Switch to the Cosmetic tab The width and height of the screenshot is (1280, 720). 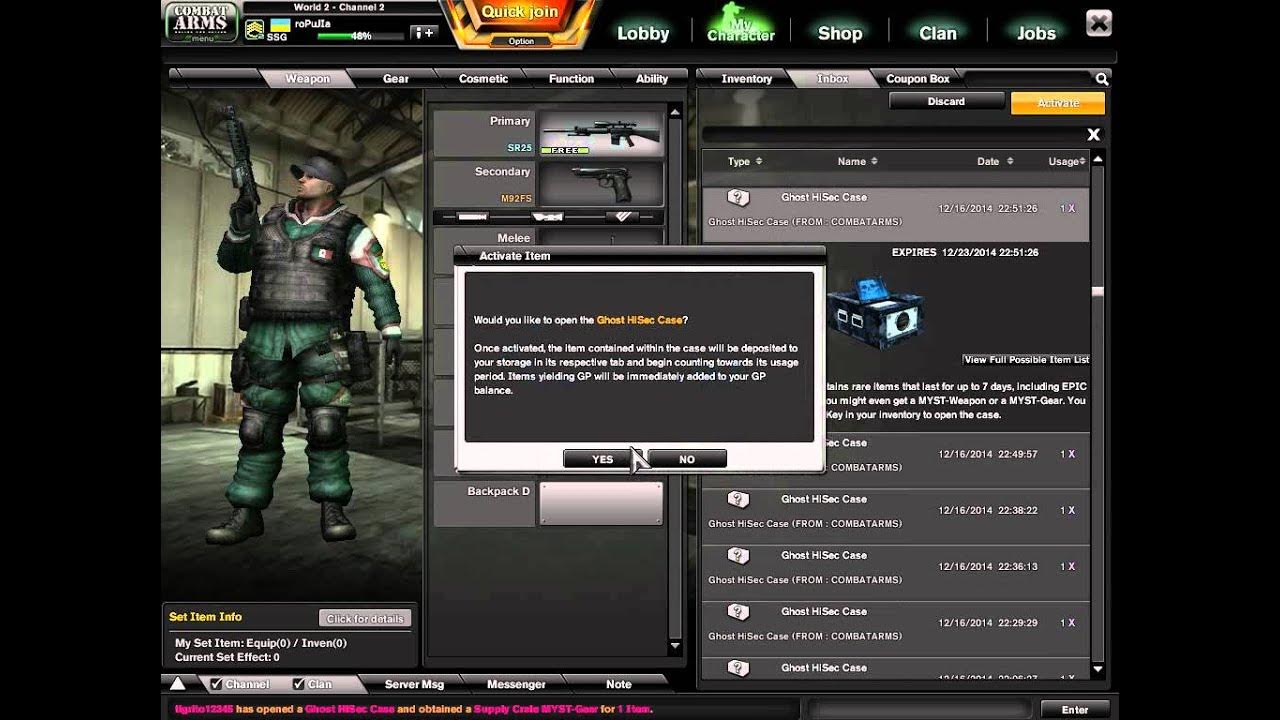[x=483, y=79]
